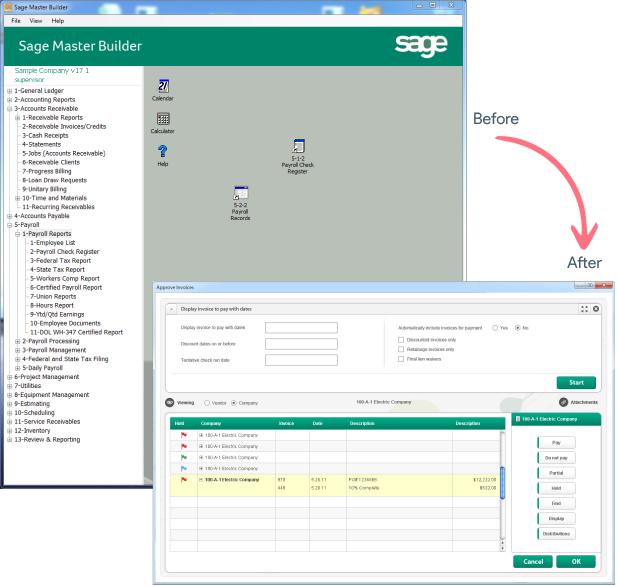Expand the 1-Receivable Reports tree node
This screenshot has width=617, height=586.
tap(17, 118)
